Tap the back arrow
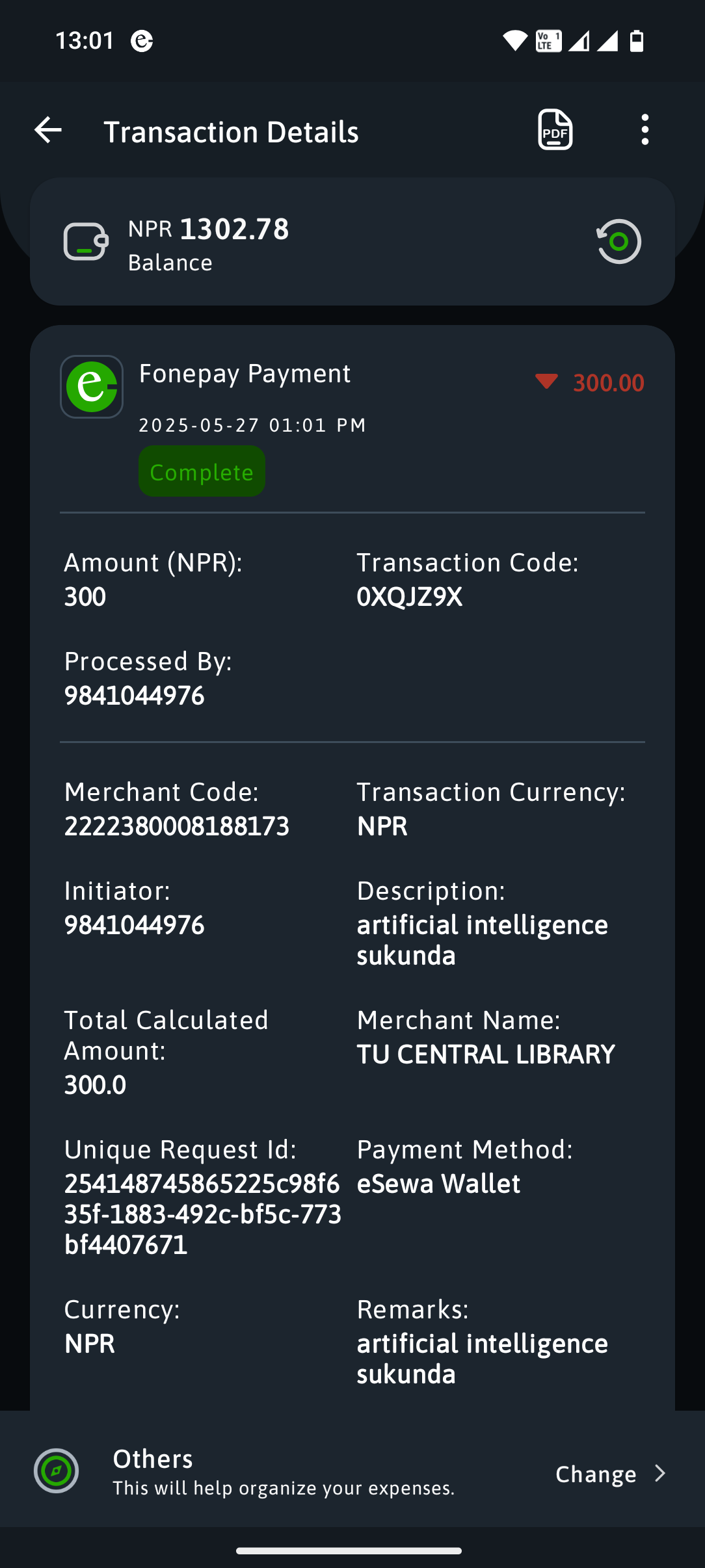Viewport: 705px width, 1568px height. (x=48, y=130)
